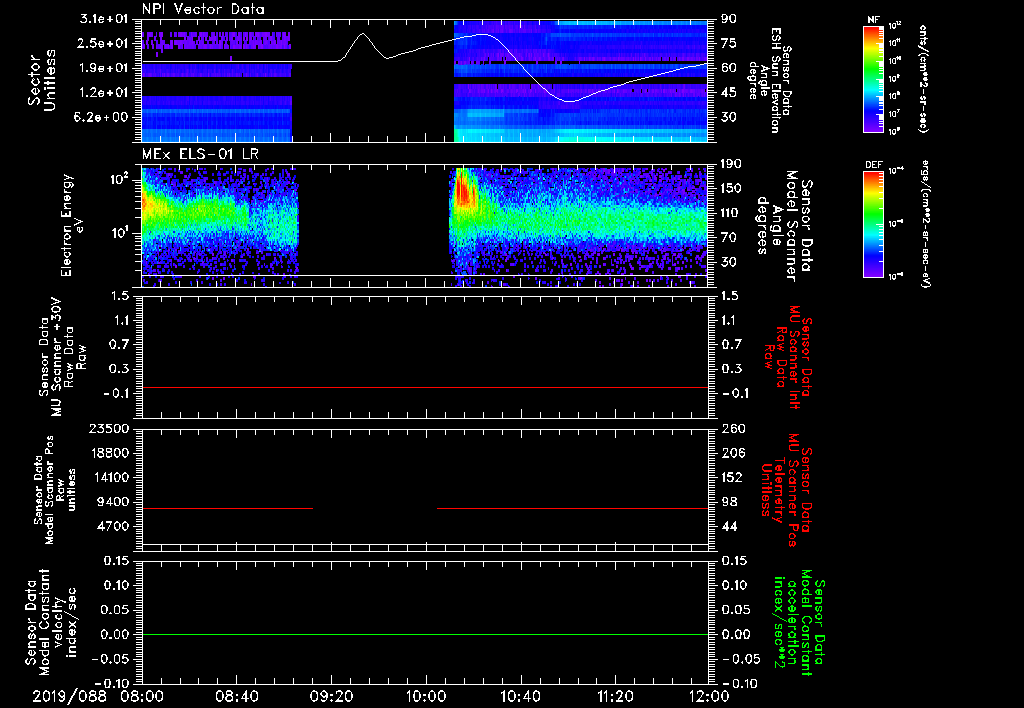
Task: Click the '9400' scanner position tick label
Action: coord(114,502)
